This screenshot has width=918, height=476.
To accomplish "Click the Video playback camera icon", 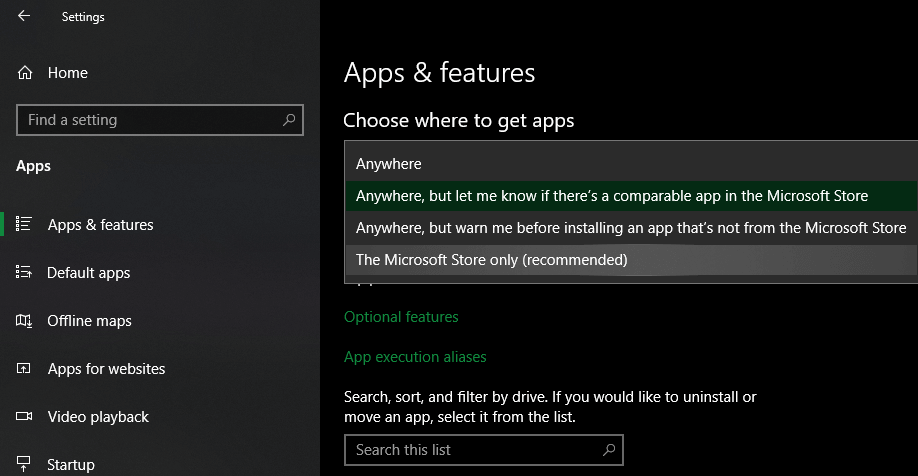I will (24, 416).
